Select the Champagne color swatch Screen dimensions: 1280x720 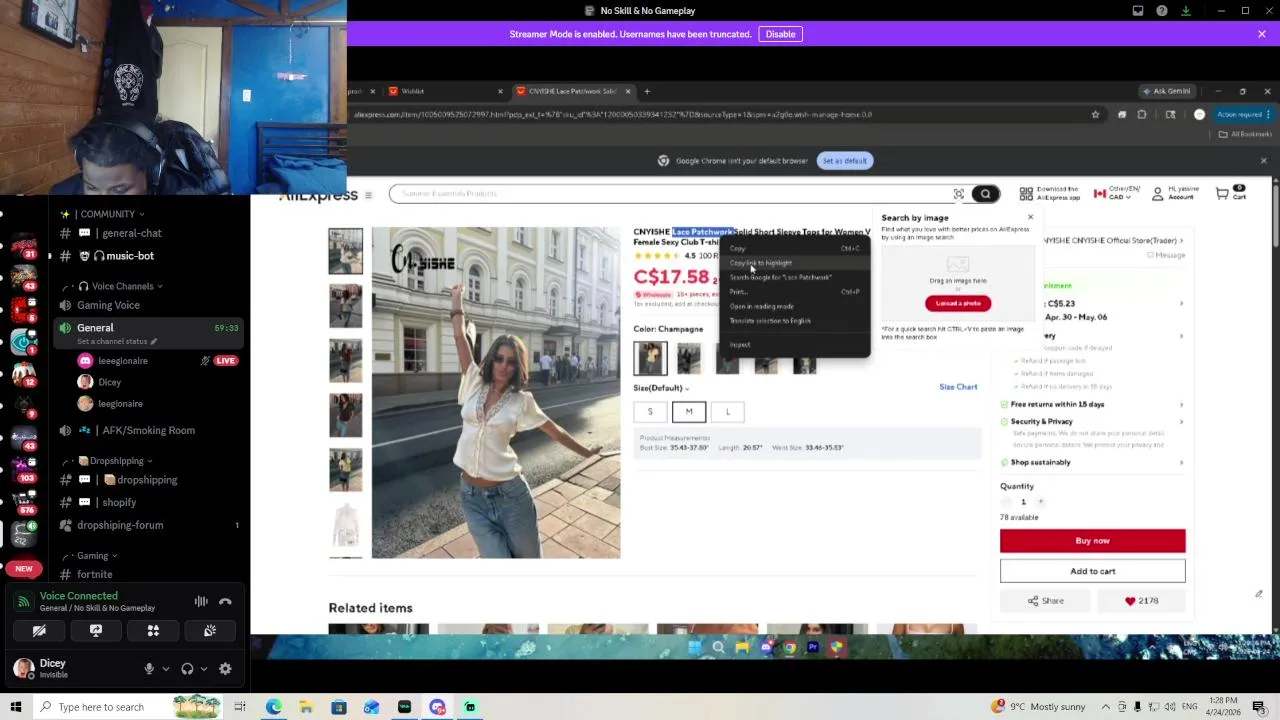[650, 358]
